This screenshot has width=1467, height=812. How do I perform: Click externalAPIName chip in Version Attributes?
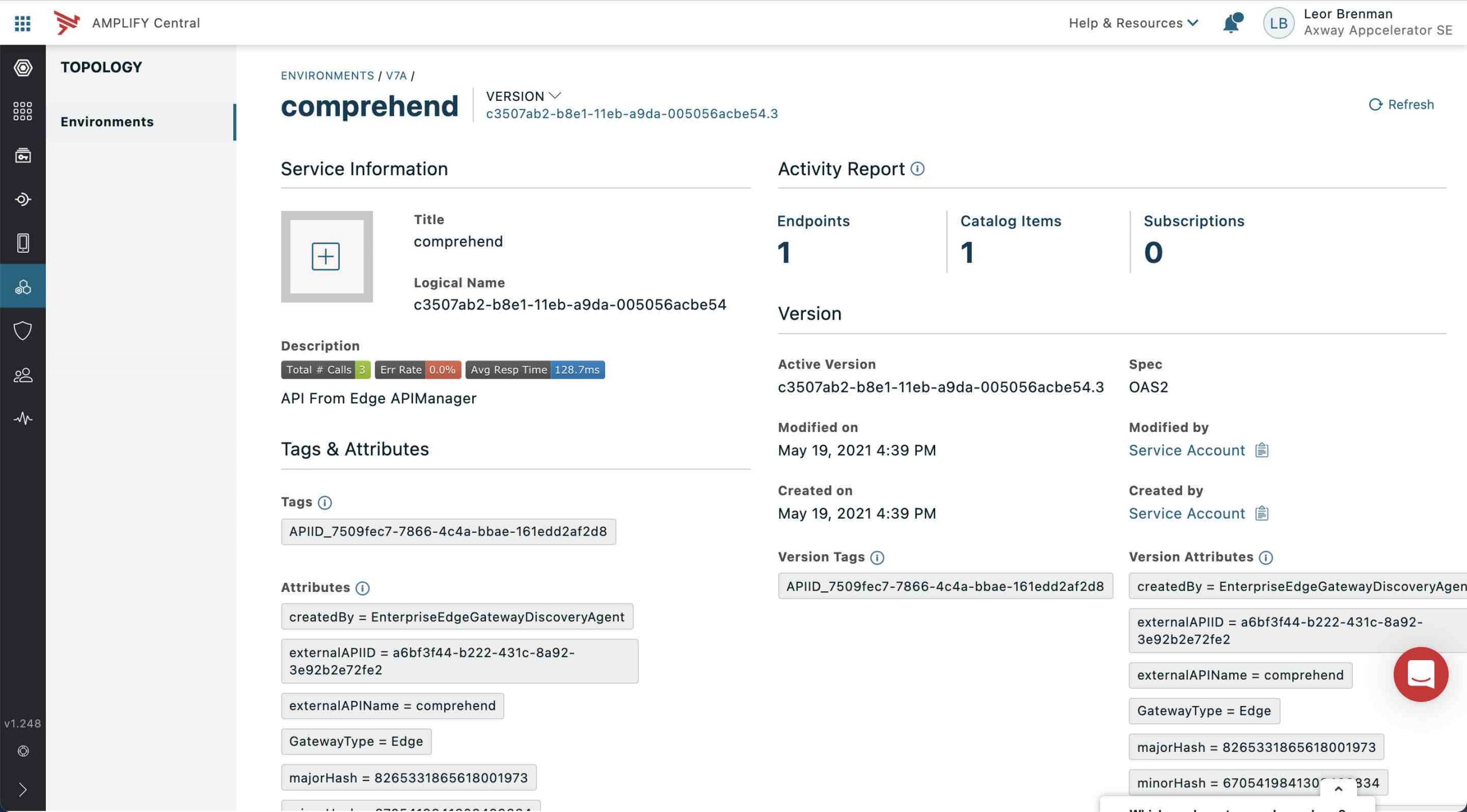(x=1240, y=675)
